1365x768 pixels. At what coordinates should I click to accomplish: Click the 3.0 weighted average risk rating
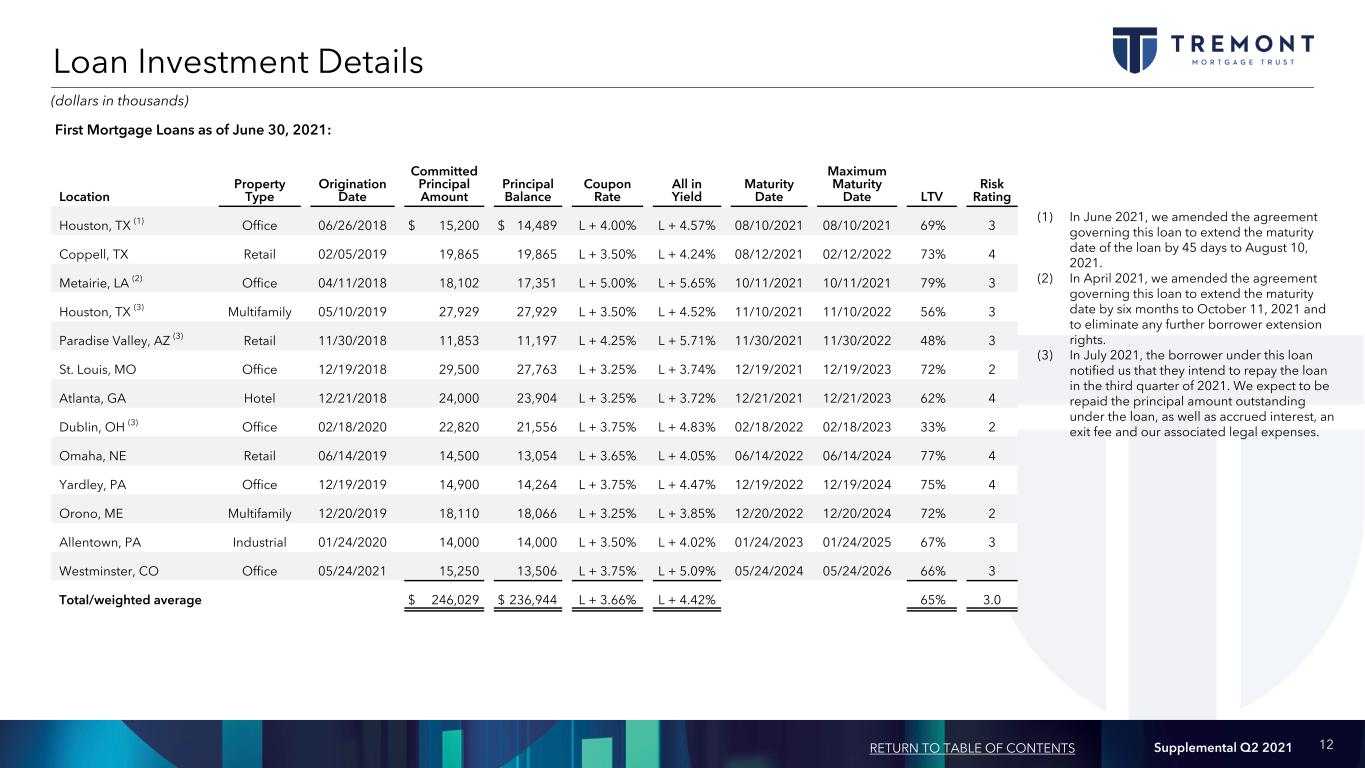click(992, 600)
